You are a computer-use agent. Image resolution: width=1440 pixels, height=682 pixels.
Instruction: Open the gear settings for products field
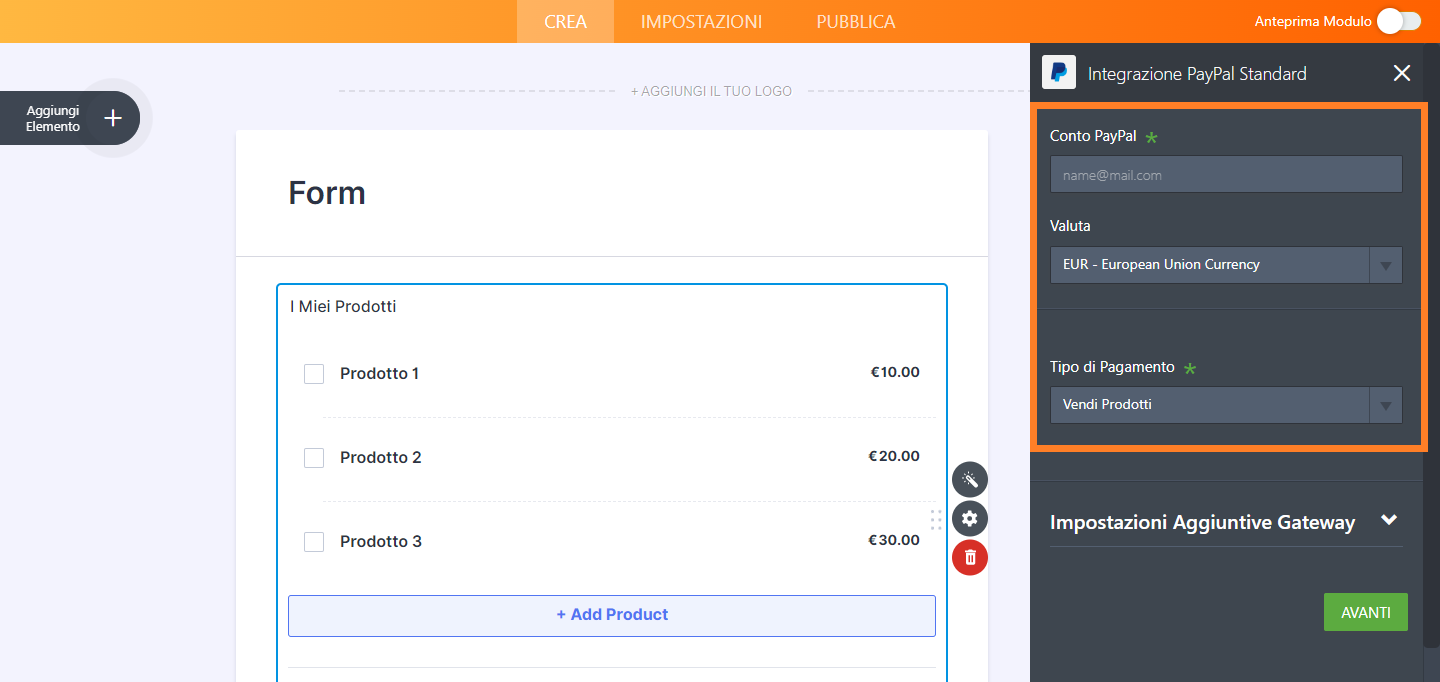click(x=970, y=519)
